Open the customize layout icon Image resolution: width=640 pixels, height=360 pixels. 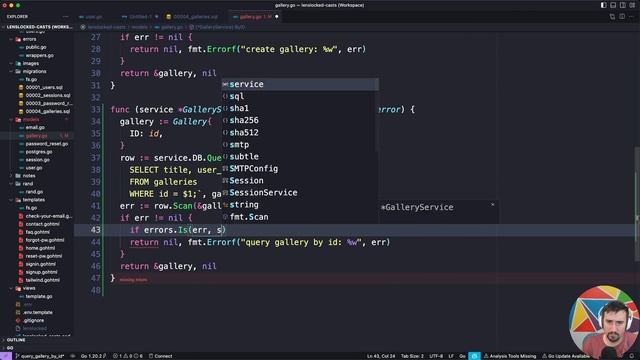632,5
